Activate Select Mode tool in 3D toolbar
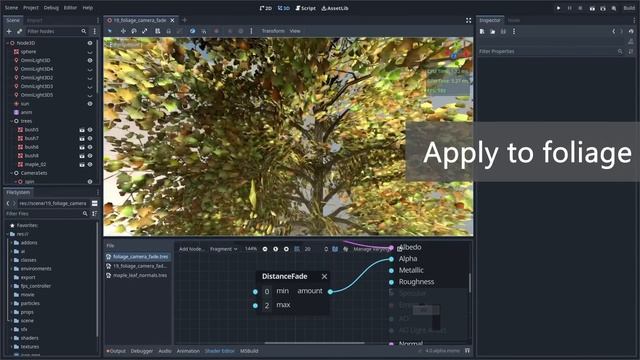Image resolution: width=640 pixels, height=360 pixels. 110,31
